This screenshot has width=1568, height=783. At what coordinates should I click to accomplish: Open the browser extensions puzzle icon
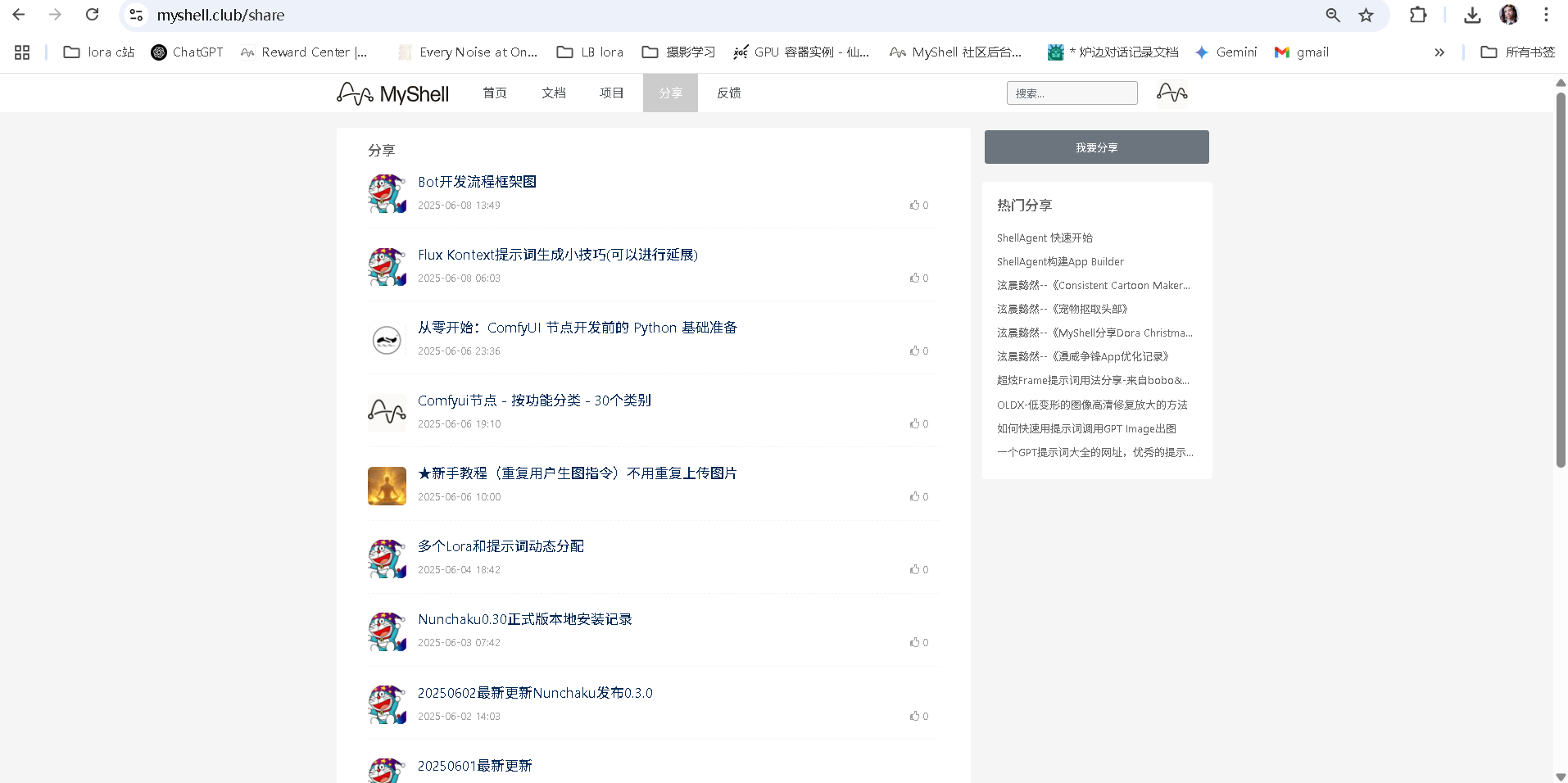point(1418,15)
